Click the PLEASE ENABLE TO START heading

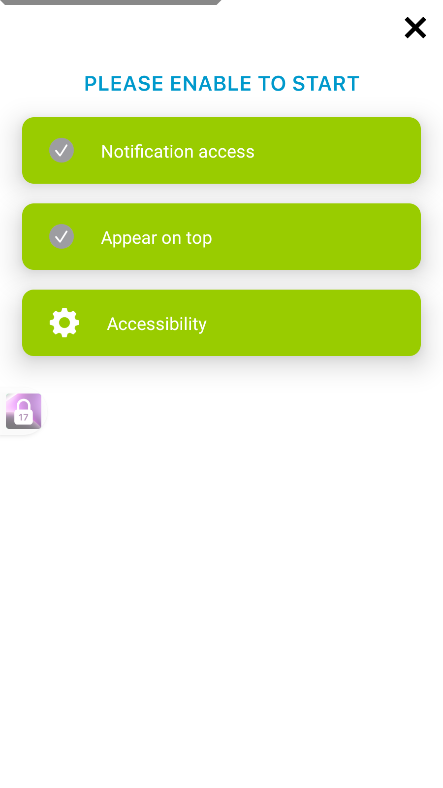pos(222,83)
